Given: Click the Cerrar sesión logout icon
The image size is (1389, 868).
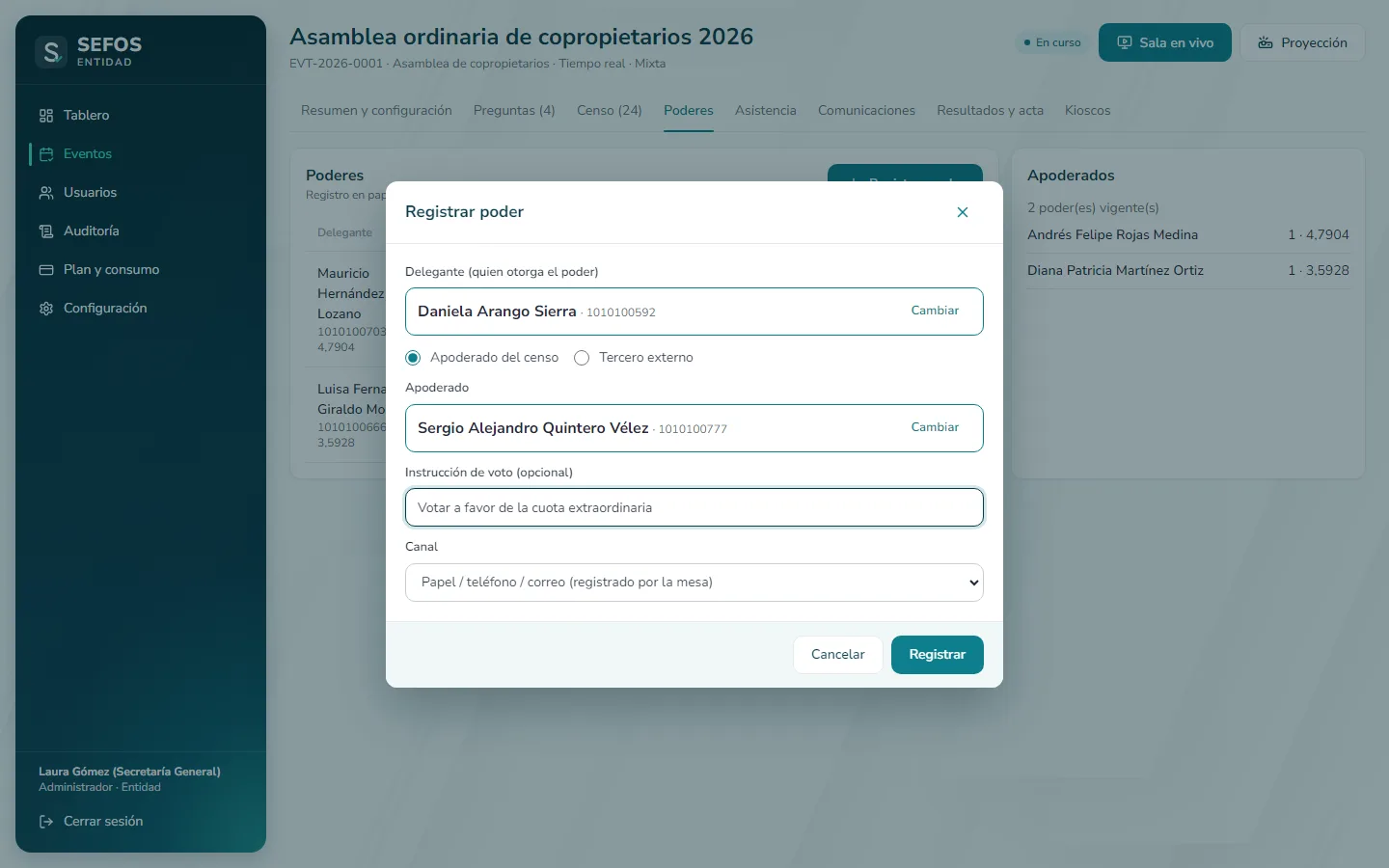Looking at the screenshot, I should tap(46, 822).
